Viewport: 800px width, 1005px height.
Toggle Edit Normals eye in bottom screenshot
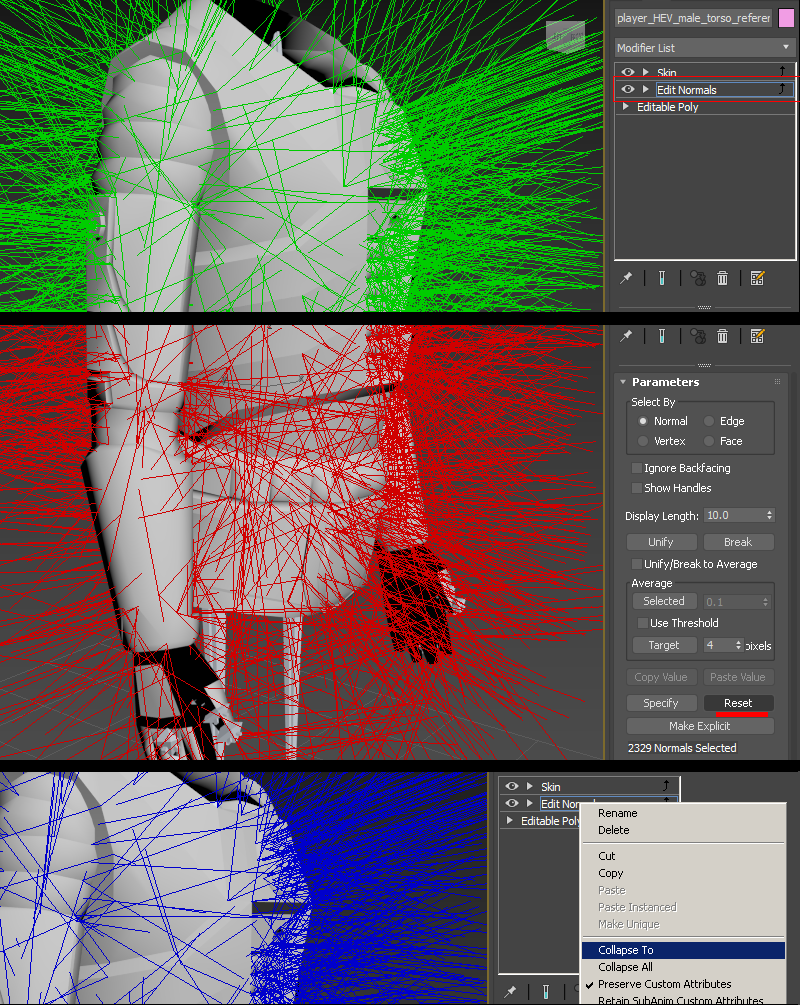512,803
